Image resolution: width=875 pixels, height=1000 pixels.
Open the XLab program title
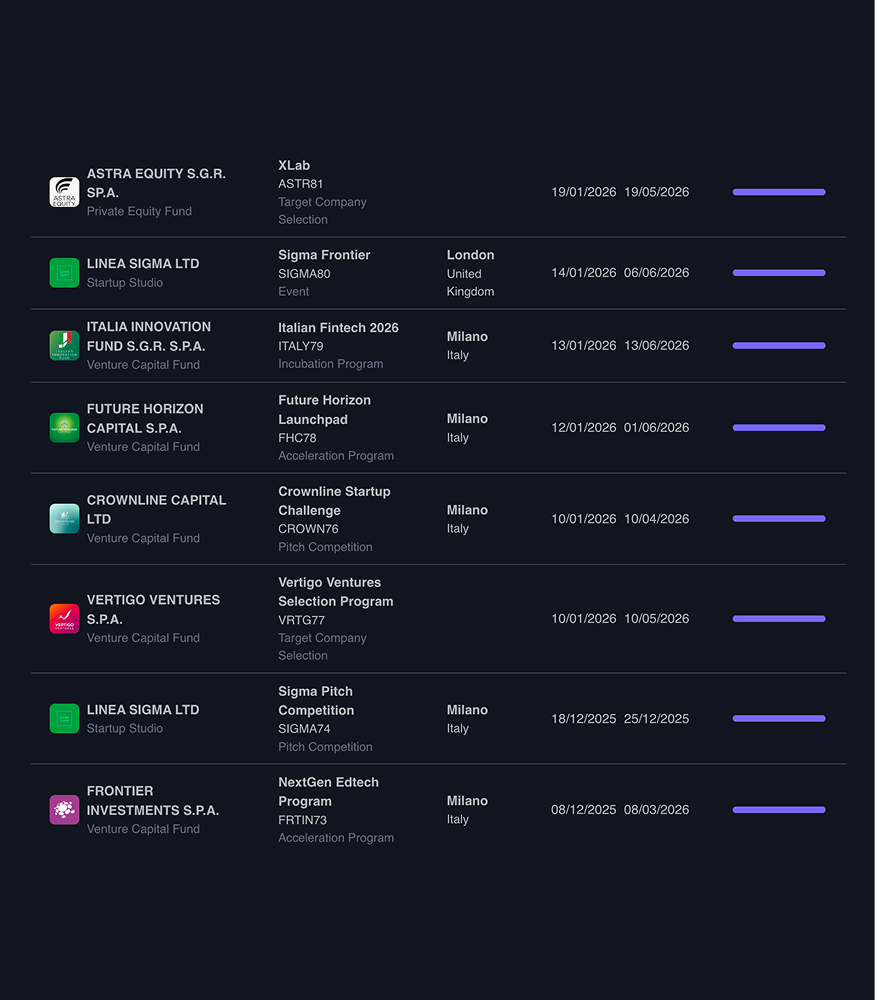point(294,165)
